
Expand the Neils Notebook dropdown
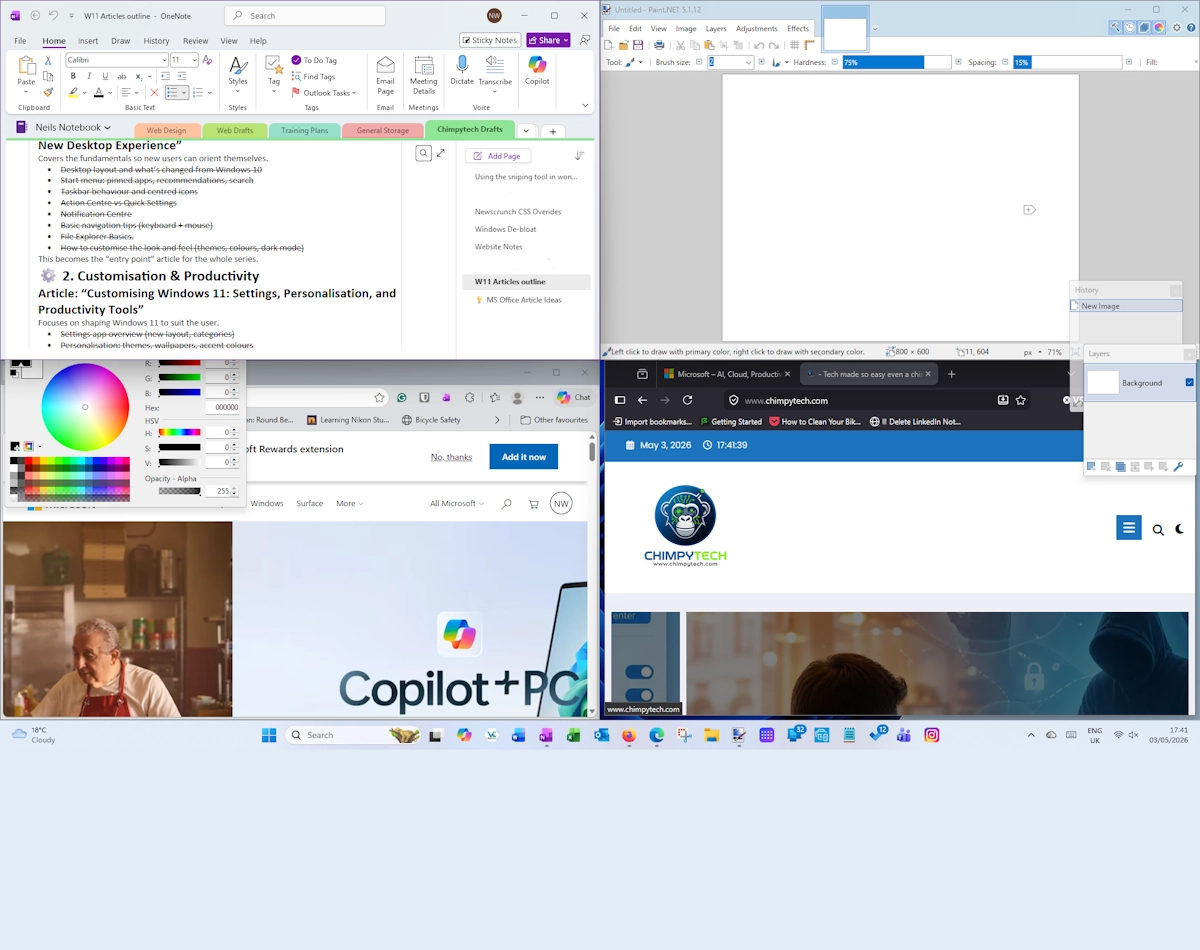(x=107, y=128)
